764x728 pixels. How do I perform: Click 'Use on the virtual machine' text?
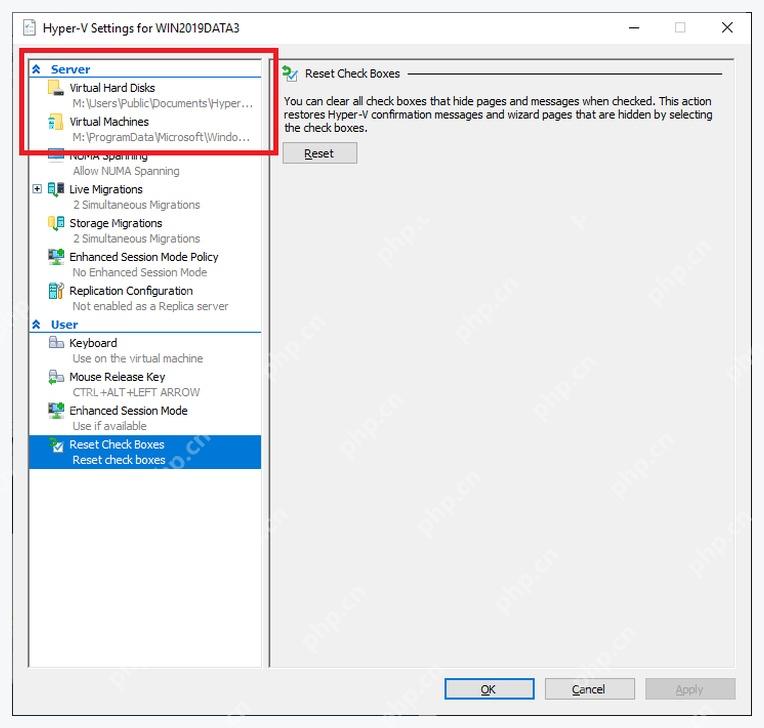coord(138,359)
